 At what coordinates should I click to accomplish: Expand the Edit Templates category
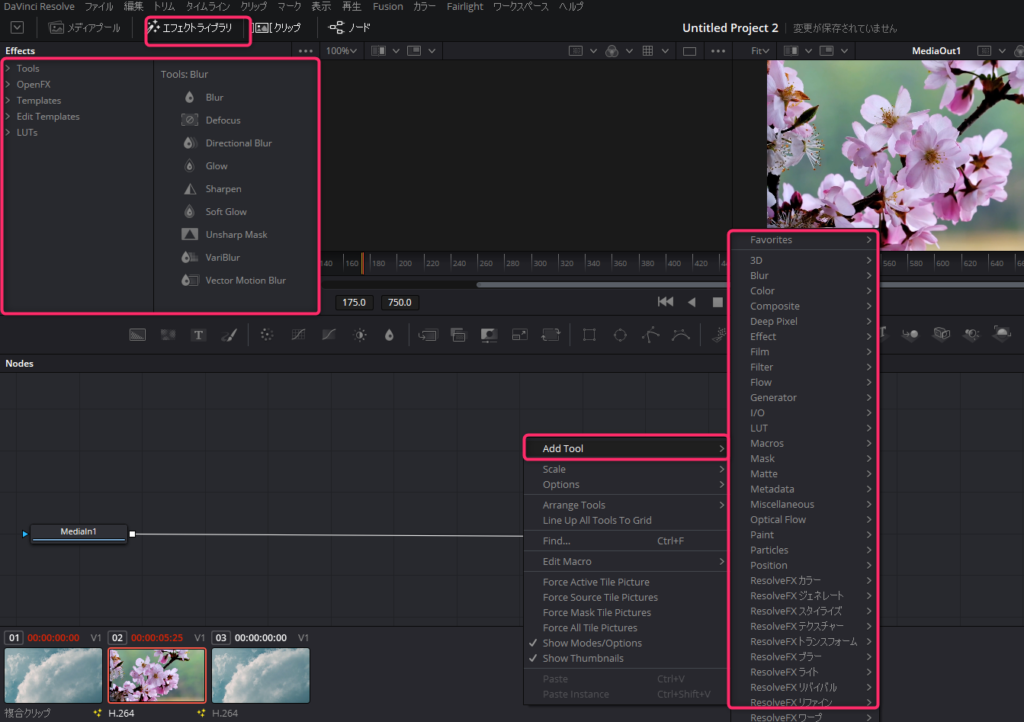8,116
